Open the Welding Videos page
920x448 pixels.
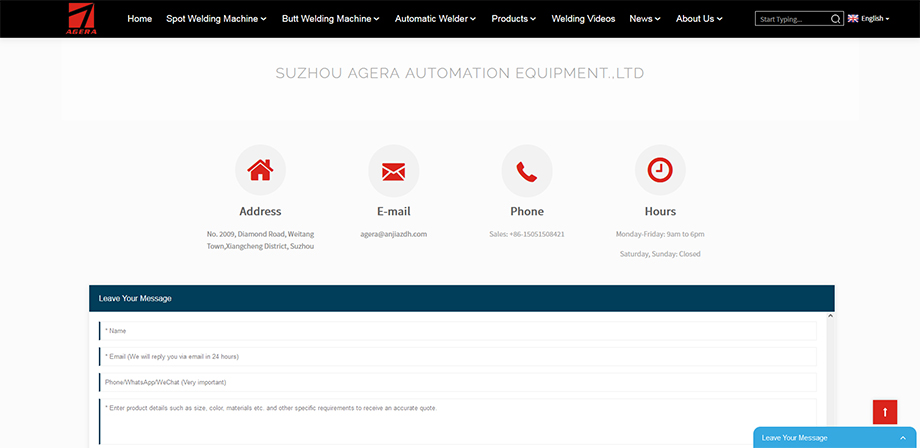point(583,19)
